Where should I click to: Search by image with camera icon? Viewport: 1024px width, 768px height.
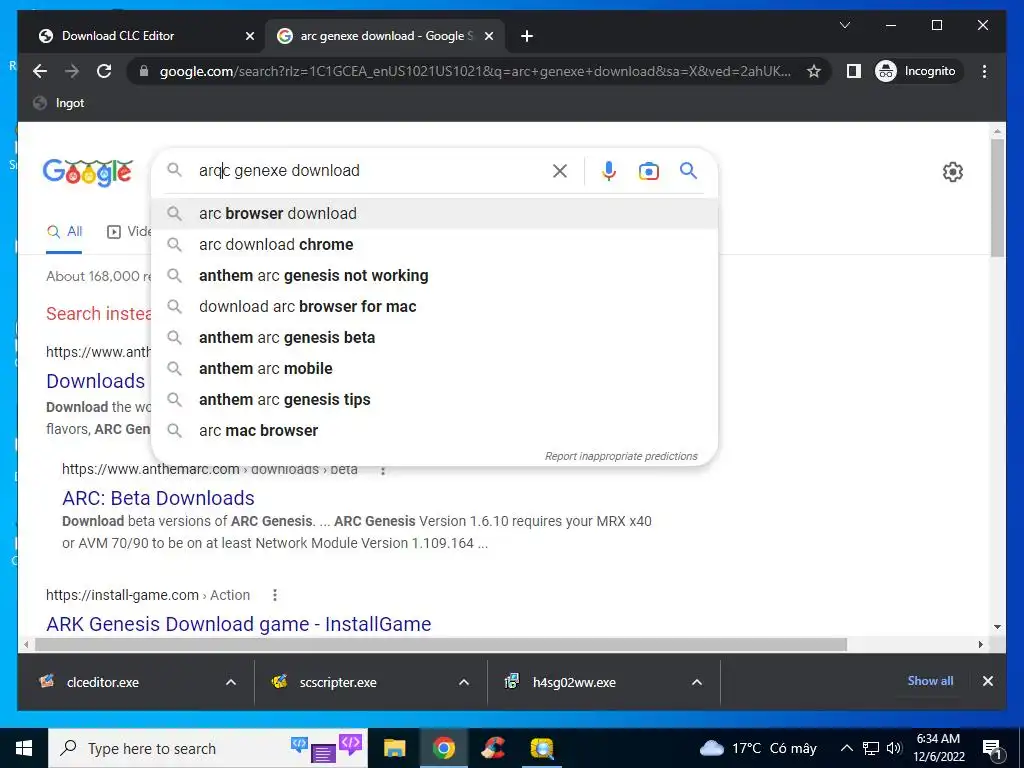click(648, 171)
